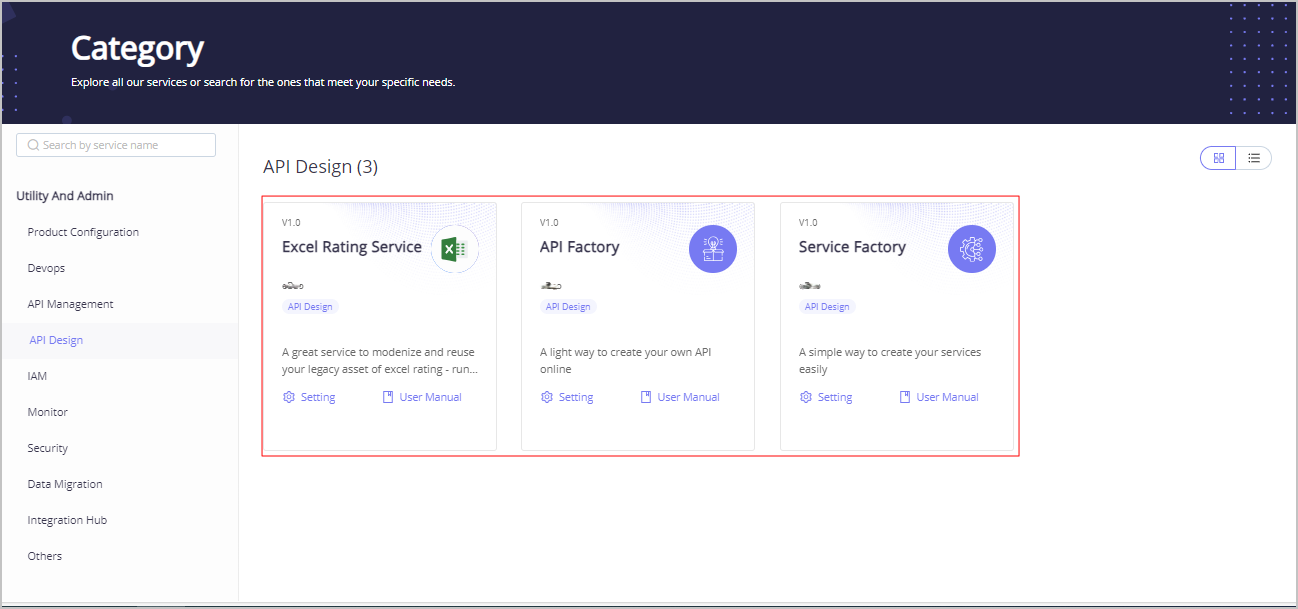Click the Excel Rating Service spreadsheet icon
The width and height of the screenshot is (1298, 609).
[x=455, y=249]
